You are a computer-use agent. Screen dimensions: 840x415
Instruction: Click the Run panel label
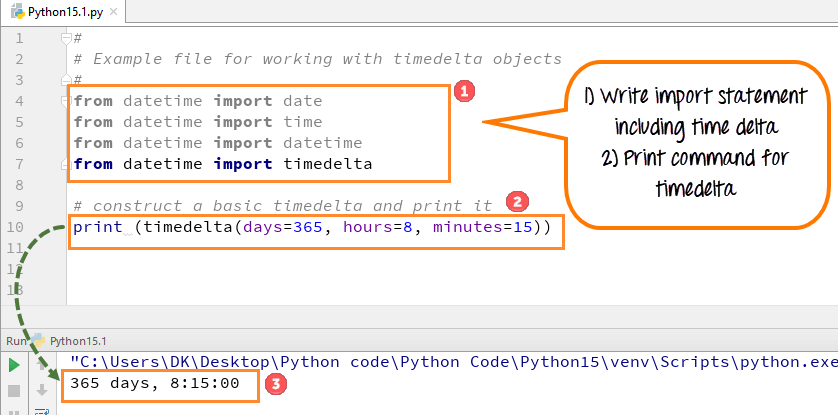coord(15,340)
